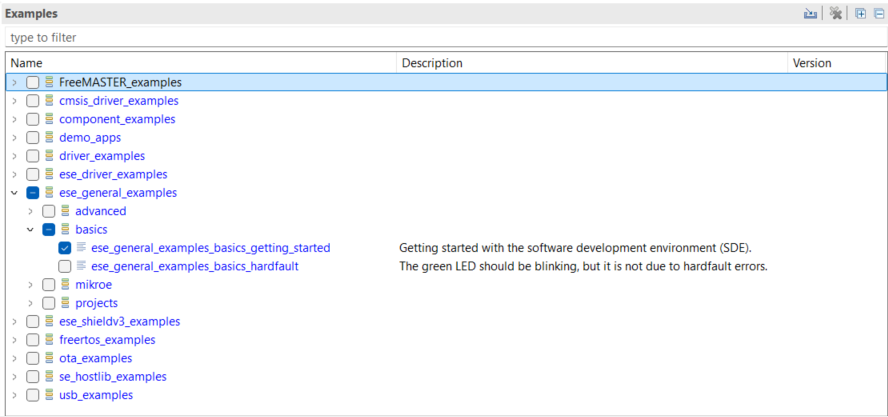Click the clear selection X icon
Viewport: 888px width, 417px height.
tap(836, 14)
